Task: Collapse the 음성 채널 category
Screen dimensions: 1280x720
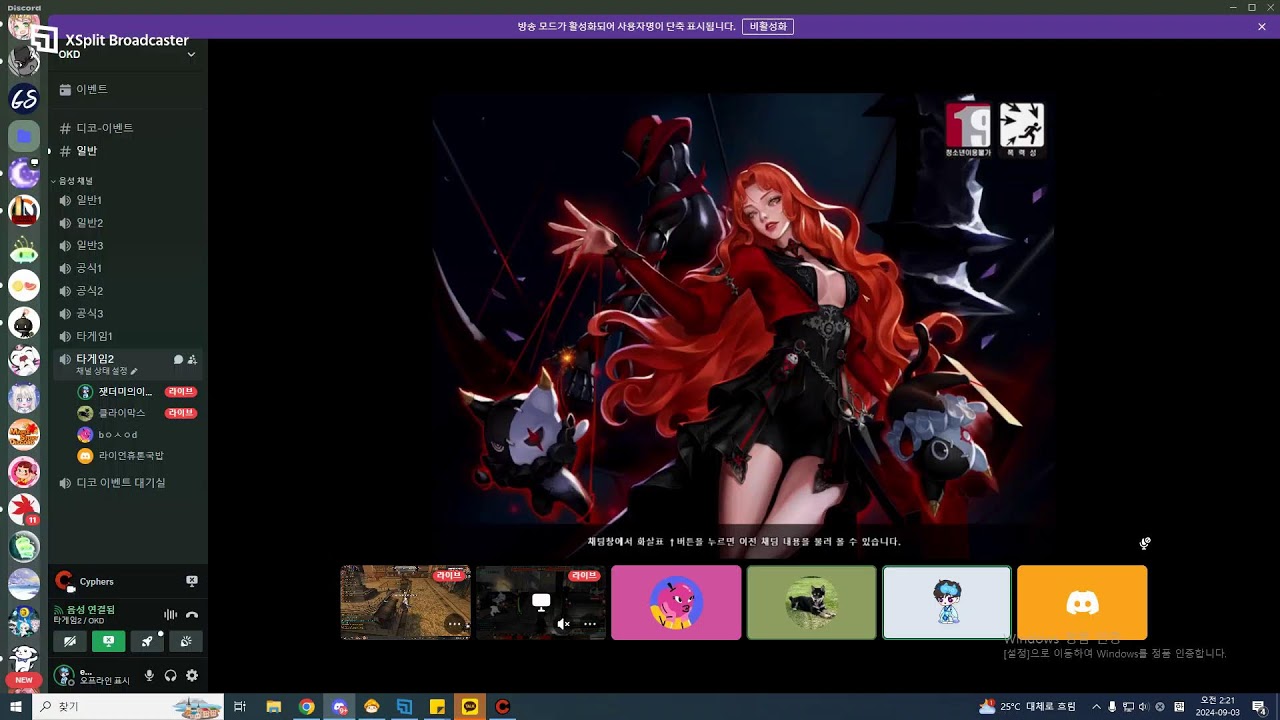Action: pyautogui.click(x=73, y=181)
